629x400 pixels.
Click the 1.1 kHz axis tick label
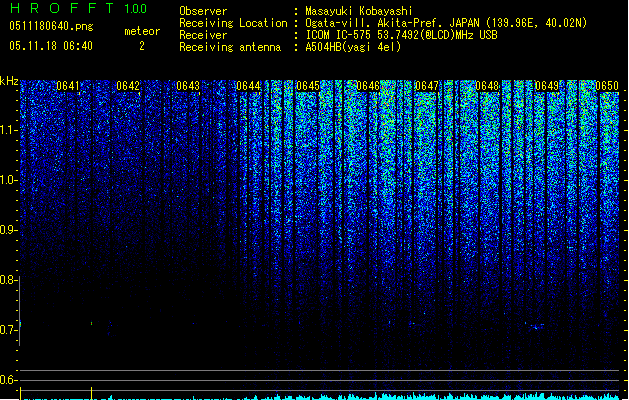coord(8,130)
